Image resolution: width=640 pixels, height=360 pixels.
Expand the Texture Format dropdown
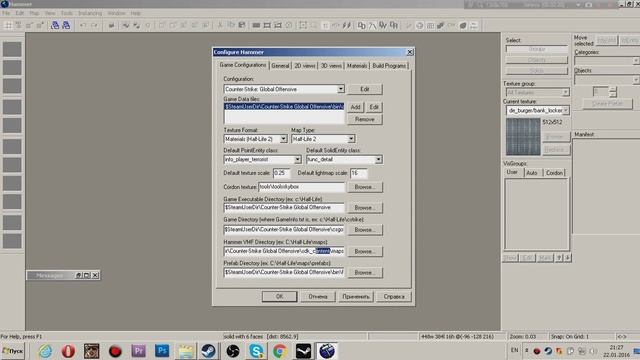point(283,139)
